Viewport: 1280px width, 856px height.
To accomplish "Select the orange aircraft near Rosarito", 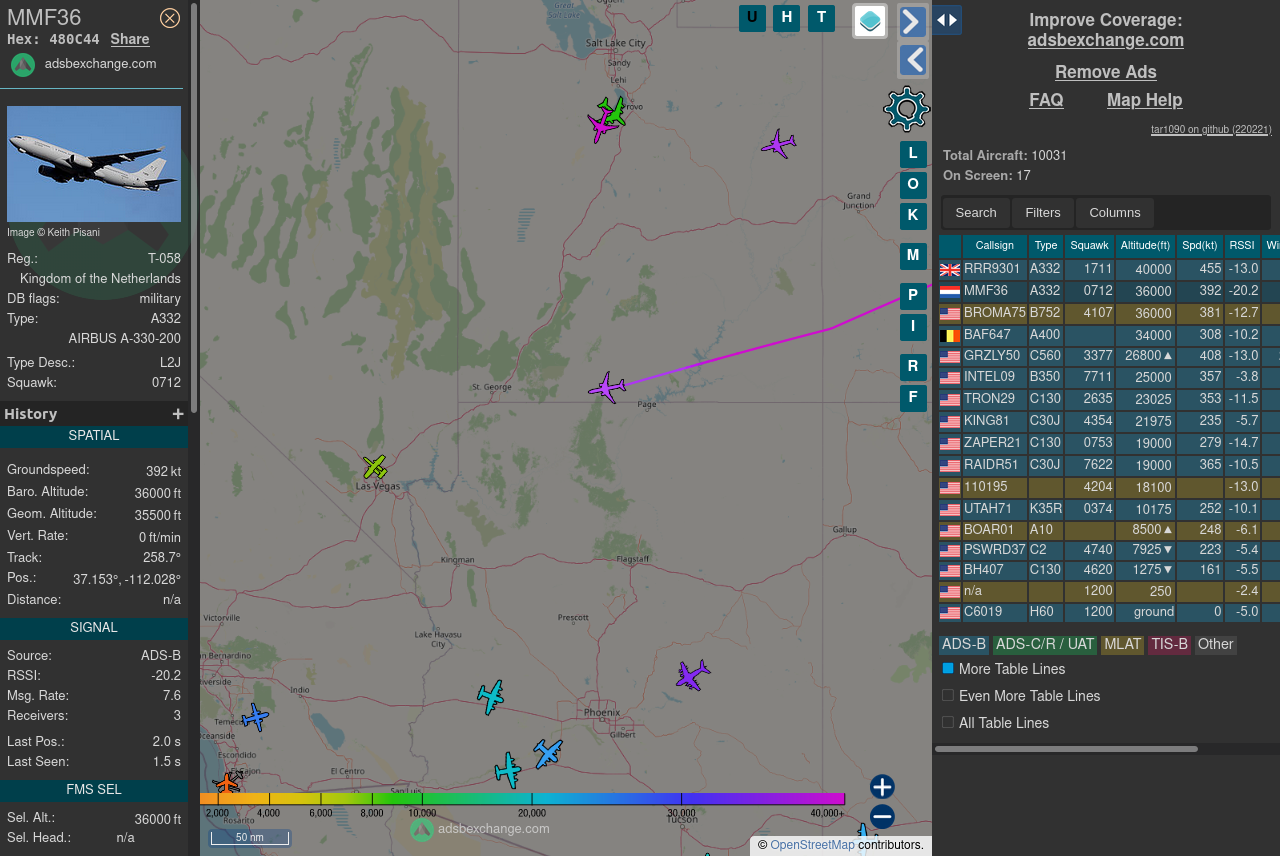I will click(228, 783).
